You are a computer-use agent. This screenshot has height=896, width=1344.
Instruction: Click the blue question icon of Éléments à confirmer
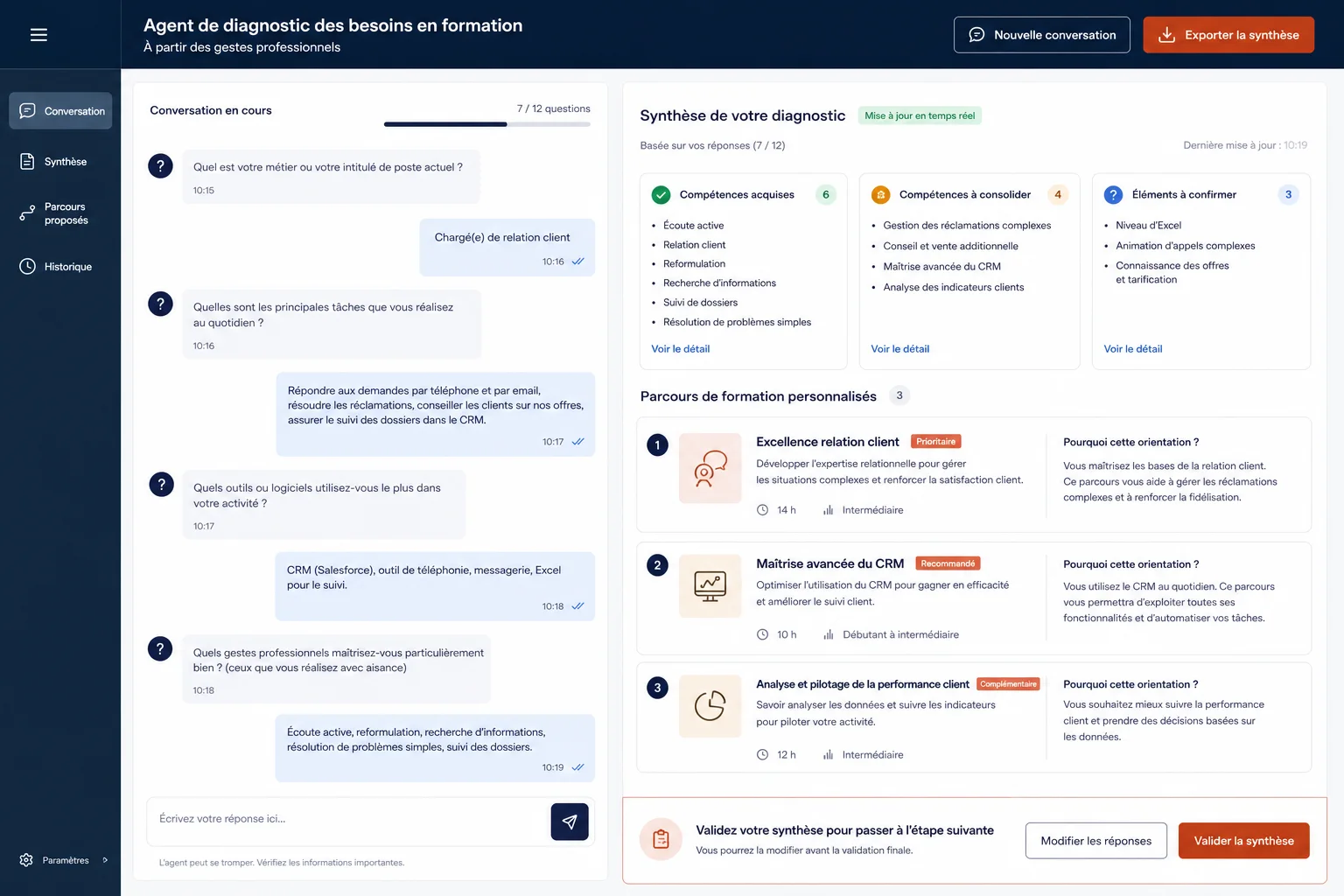(x=1114, y=195)
